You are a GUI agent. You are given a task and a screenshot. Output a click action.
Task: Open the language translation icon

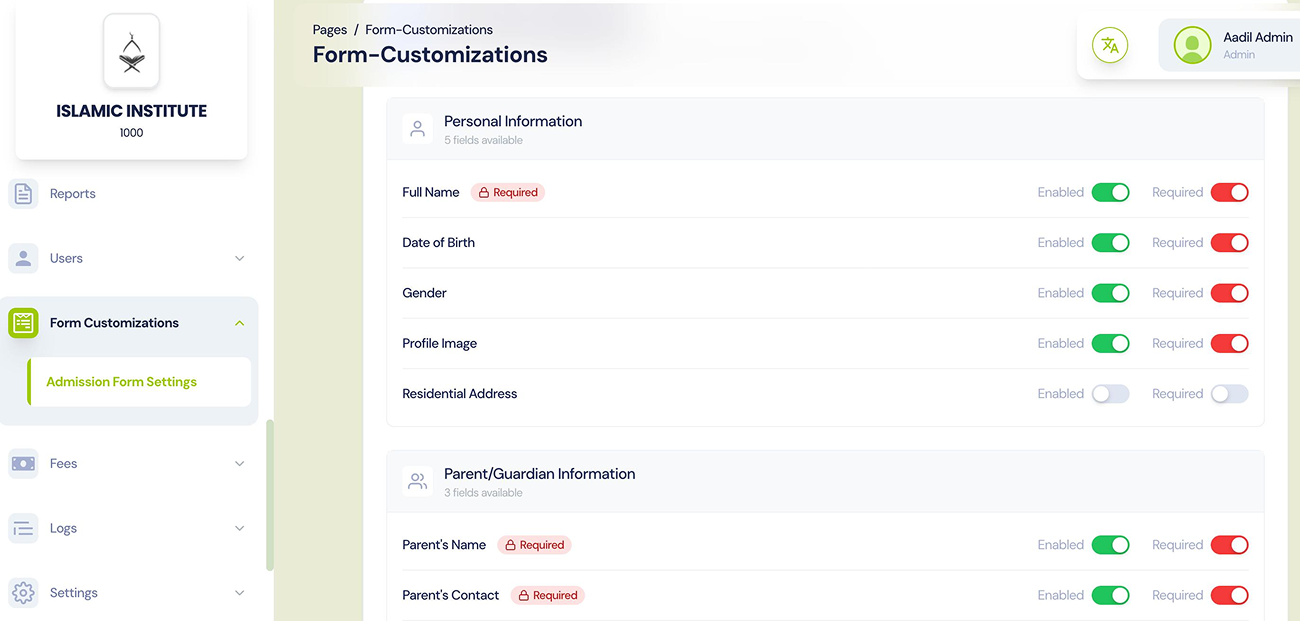click(1109, 45)
